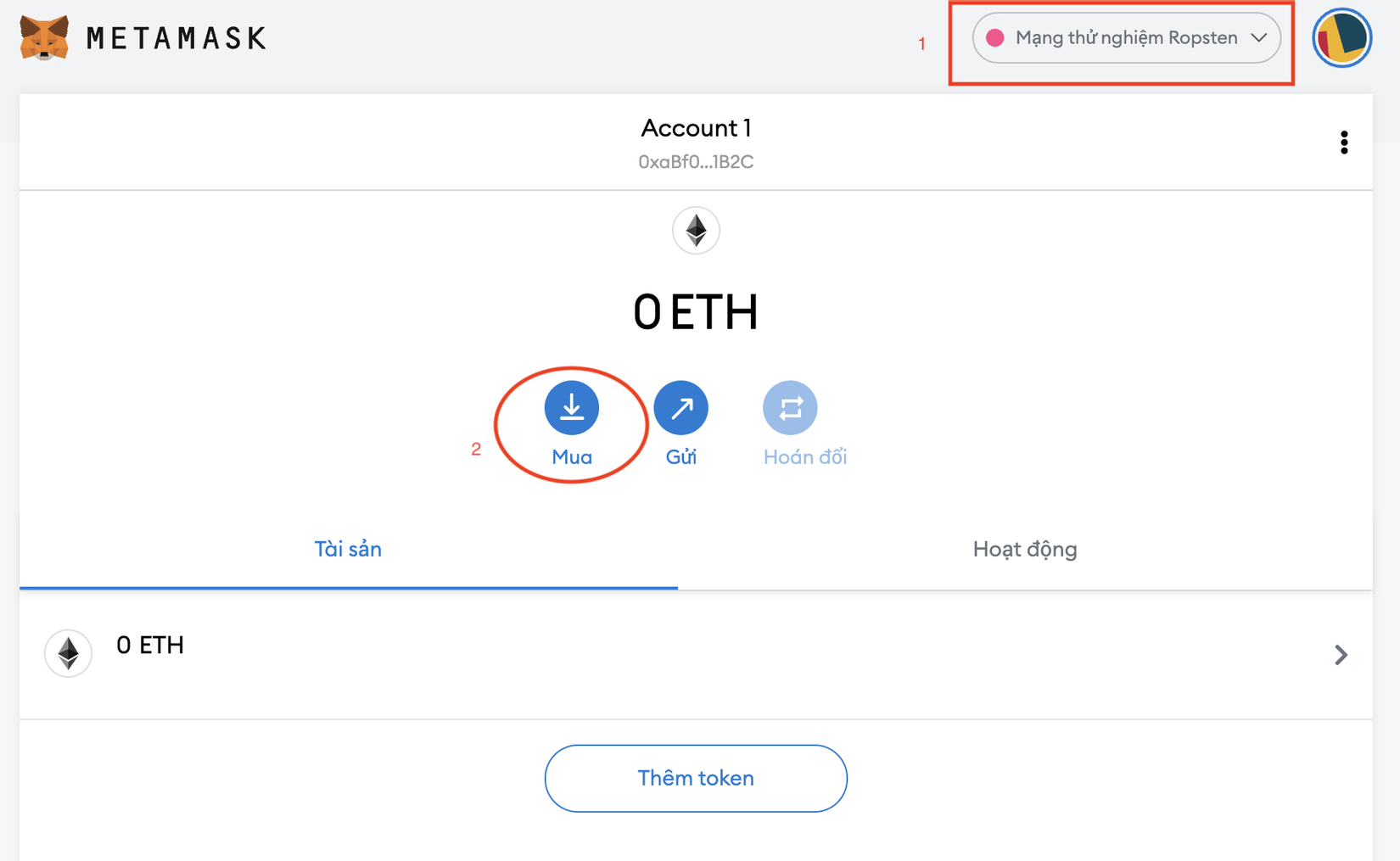1400x861 pixels.
Task: Switch to the Hoạt động tab
Action: (x=1024, y=550)
